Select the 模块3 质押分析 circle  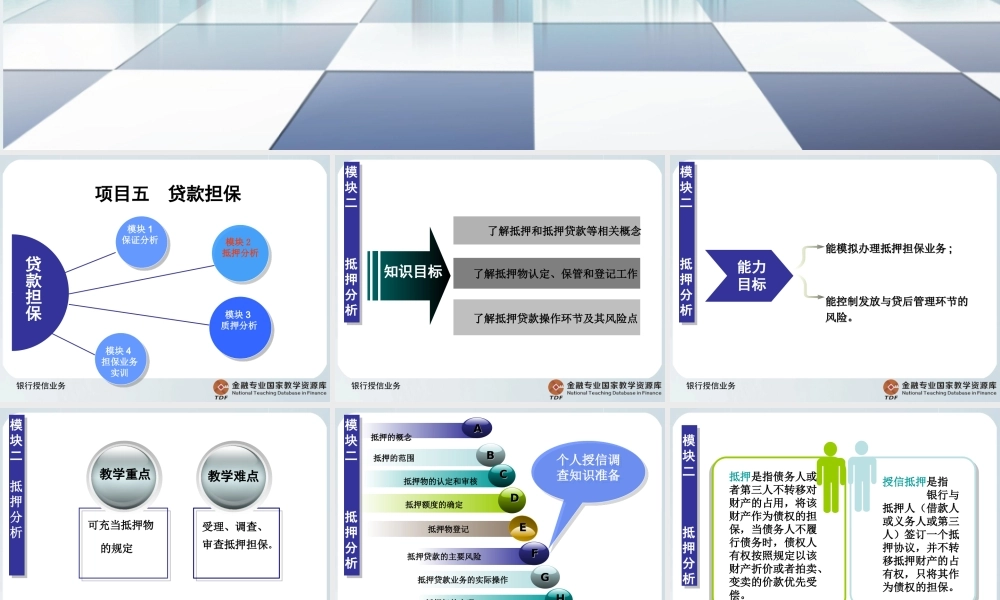(240, 322)
